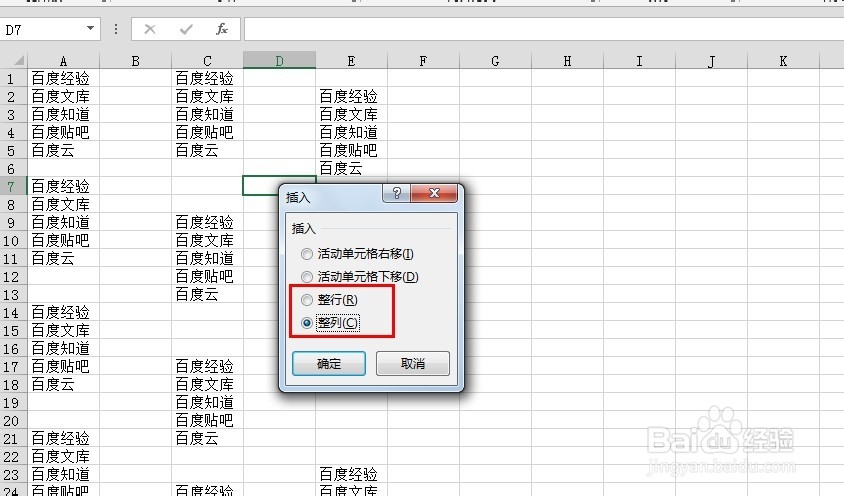
Task: Select column C header
Action: coord(208,61)
